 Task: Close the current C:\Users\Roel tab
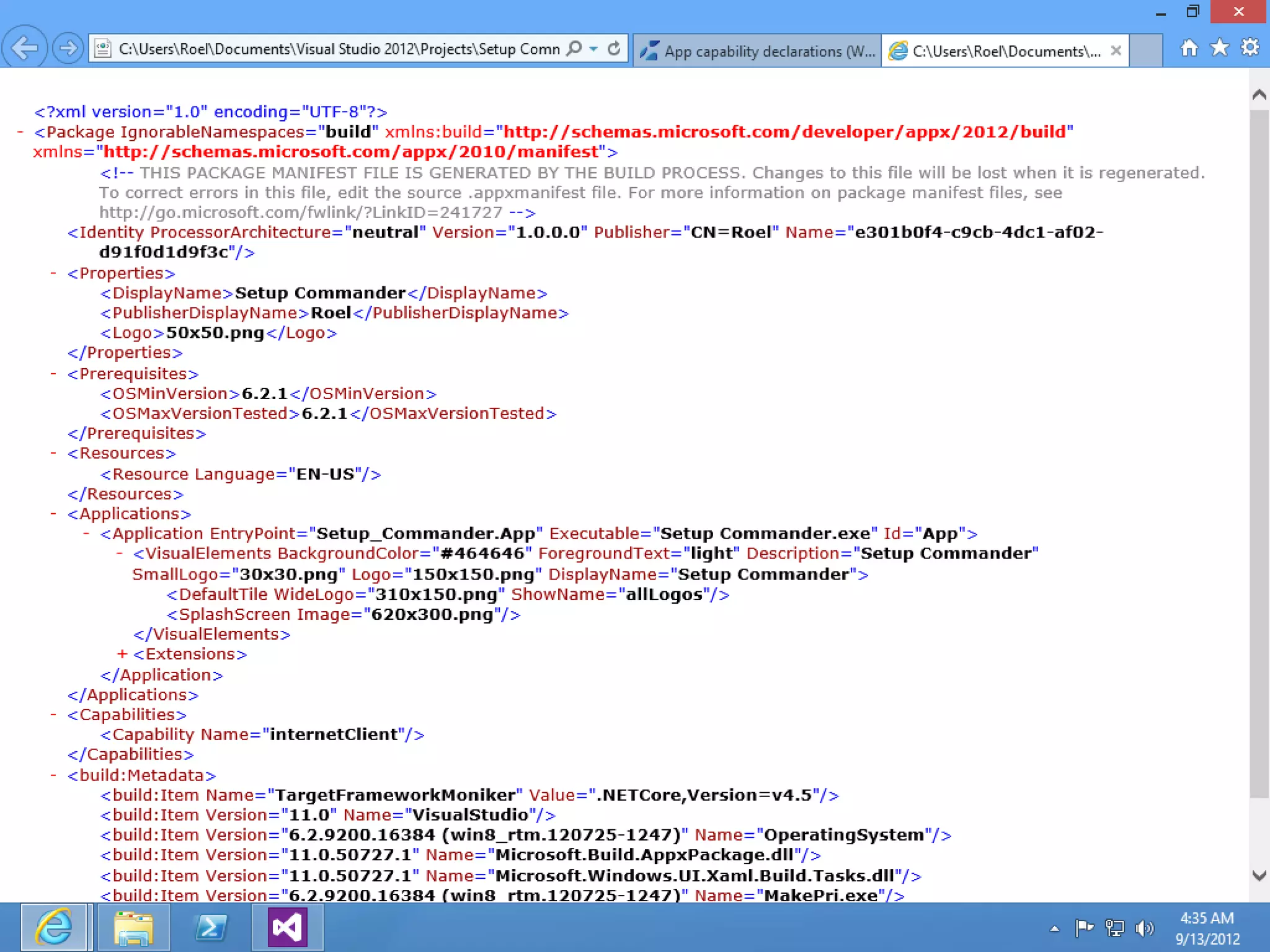(x=1116, y=51)
